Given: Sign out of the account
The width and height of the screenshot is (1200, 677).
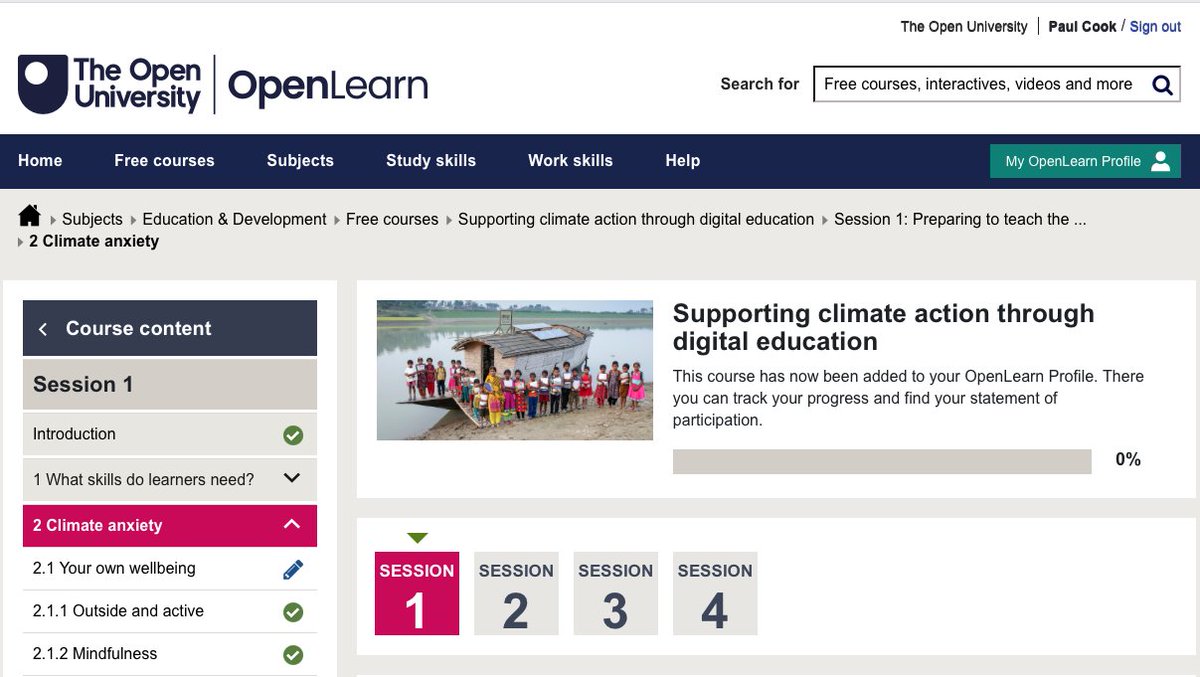Looking at the screenshot, I should pyautogui.click(x=1155, y=26).
